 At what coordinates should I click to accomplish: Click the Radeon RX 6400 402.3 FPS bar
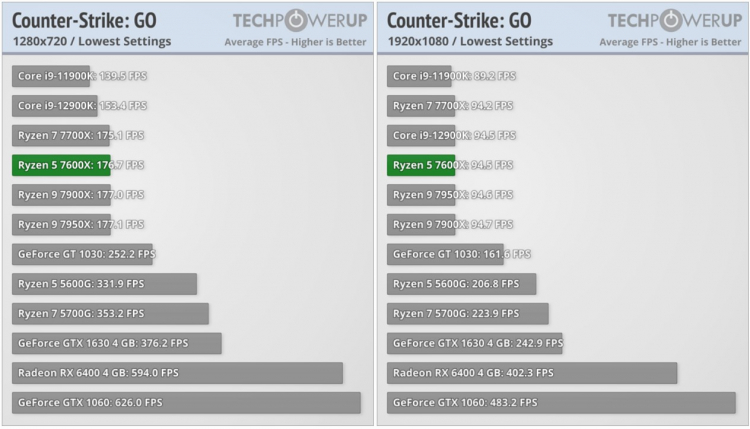(532, 373)
